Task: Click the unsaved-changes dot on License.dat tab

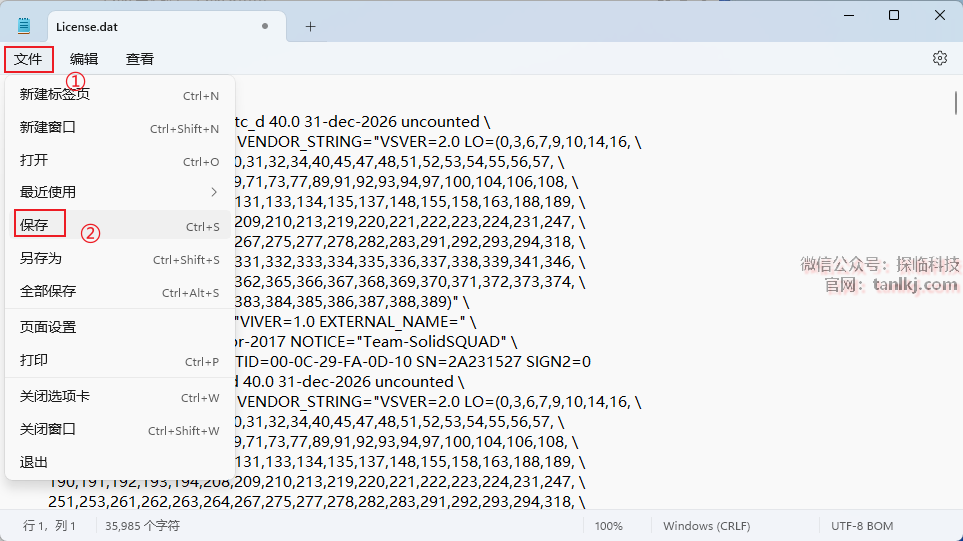Action: coord(264,26)
